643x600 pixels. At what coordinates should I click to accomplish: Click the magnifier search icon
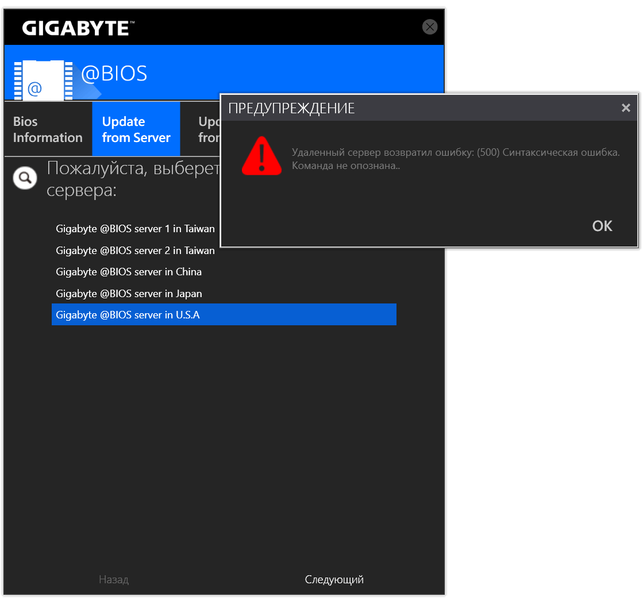pos(25,178)
